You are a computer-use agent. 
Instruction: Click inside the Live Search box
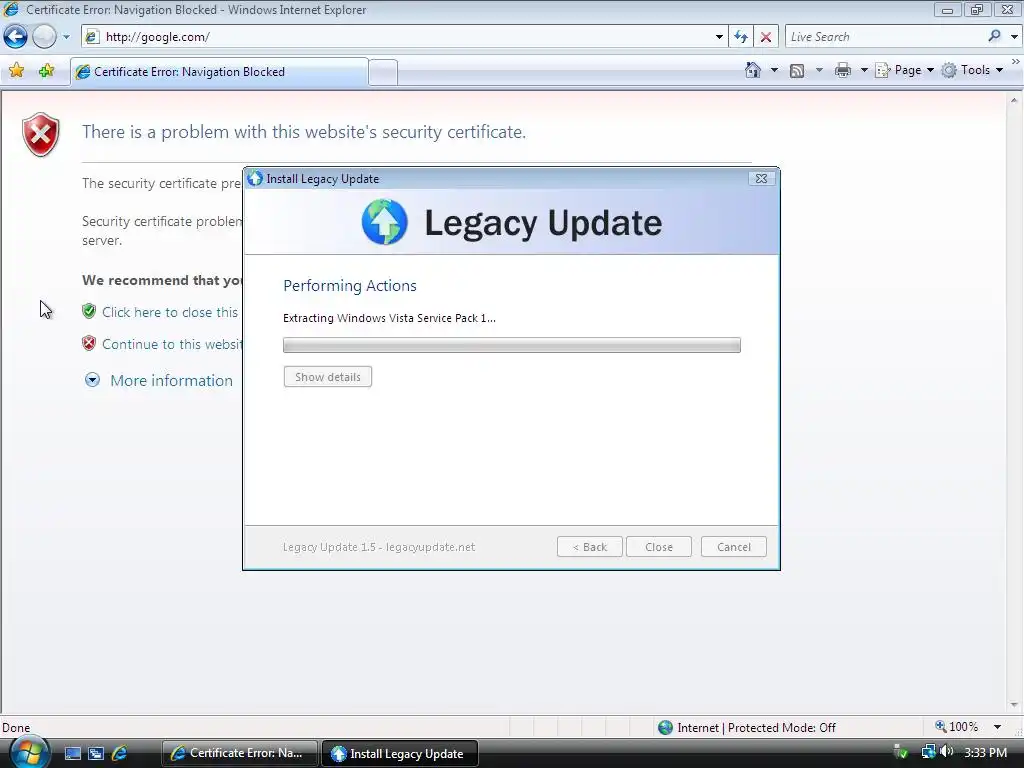pos(885,37)
